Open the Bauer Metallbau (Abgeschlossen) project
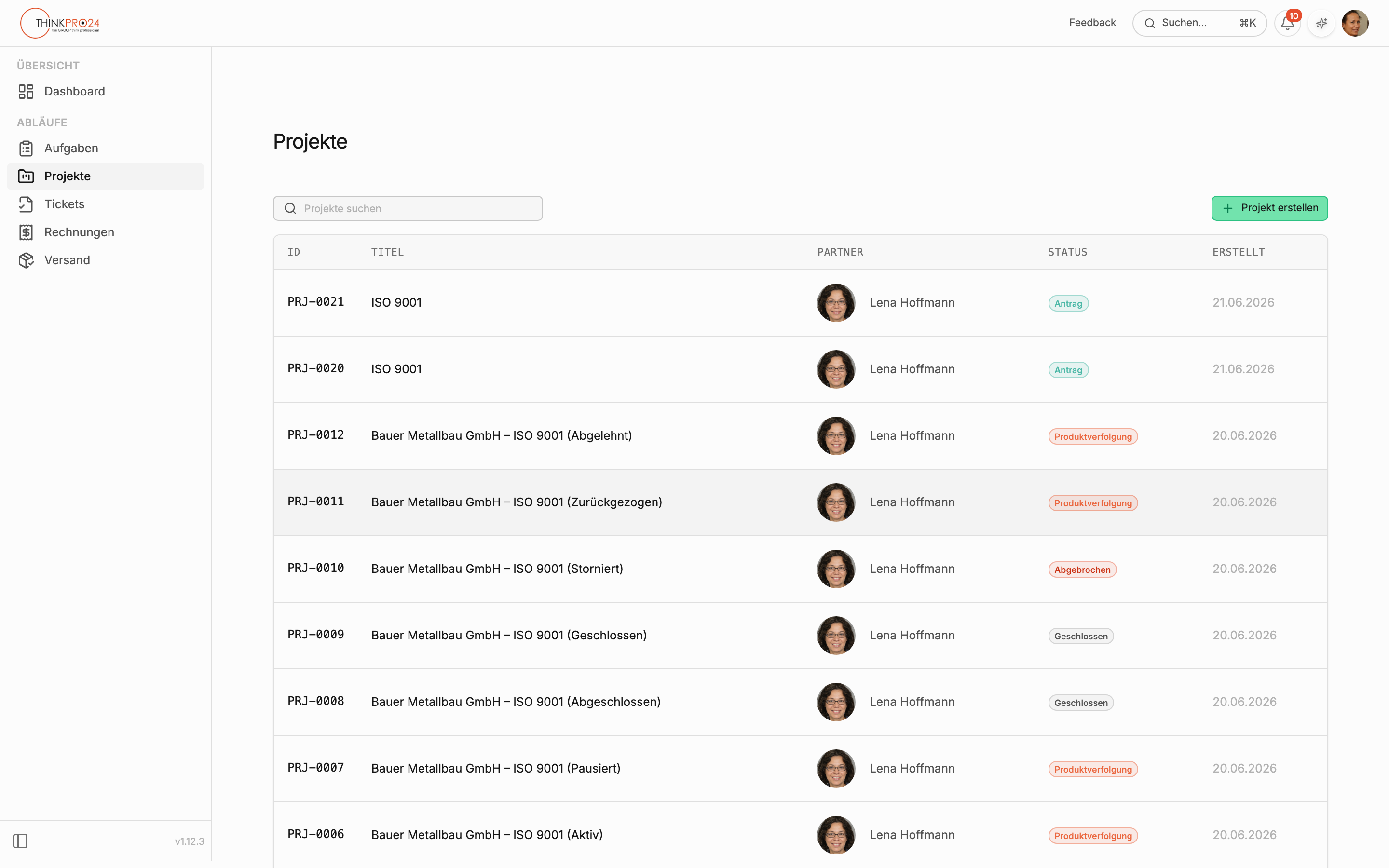The width and height of the screenshot is (1389, 868). click(800, 702)
